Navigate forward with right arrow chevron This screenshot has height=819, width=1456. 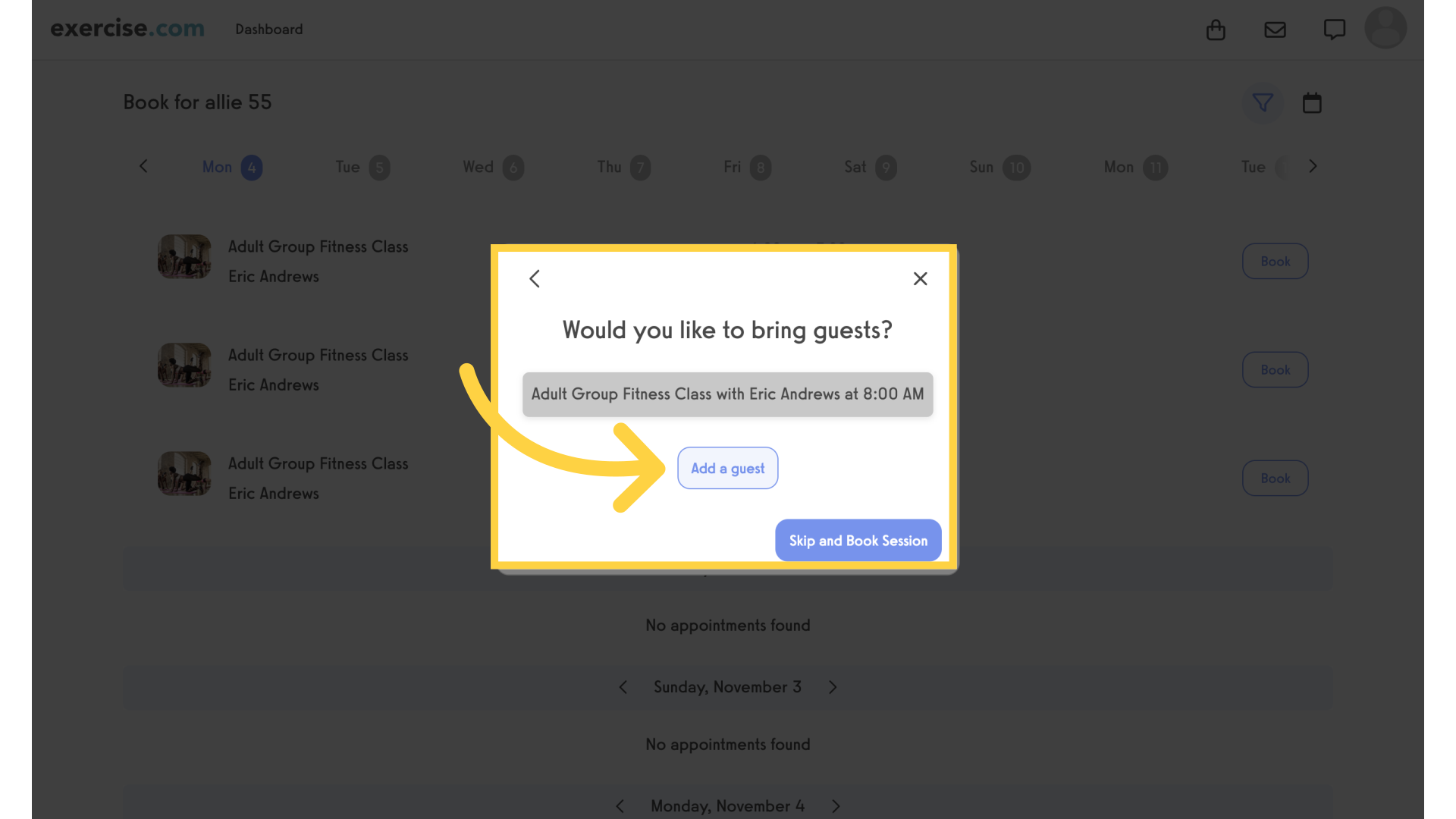(1313, 167)
